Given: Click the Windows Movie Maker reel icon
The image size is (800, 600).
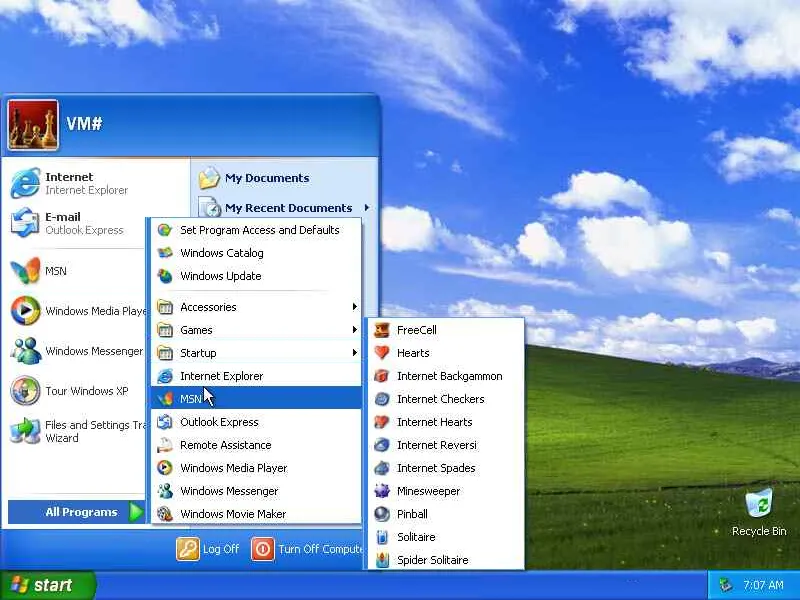Looking at the screenshot, I should click(x=165, y=514).
